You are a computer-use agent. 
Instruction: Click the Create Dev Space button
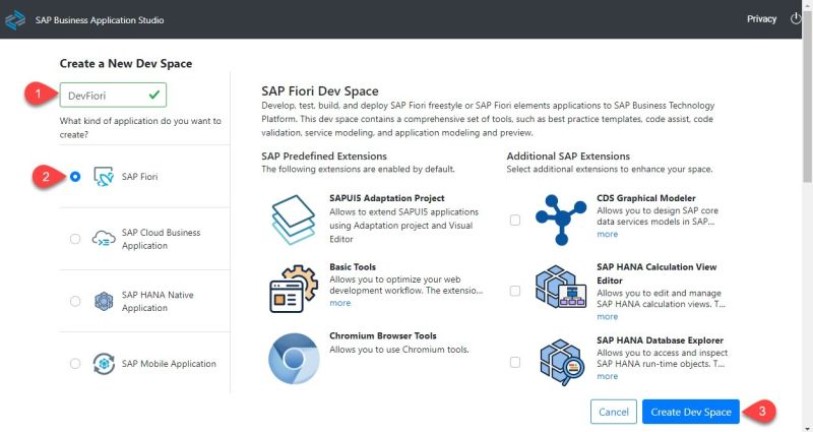(x=691, y=412)
